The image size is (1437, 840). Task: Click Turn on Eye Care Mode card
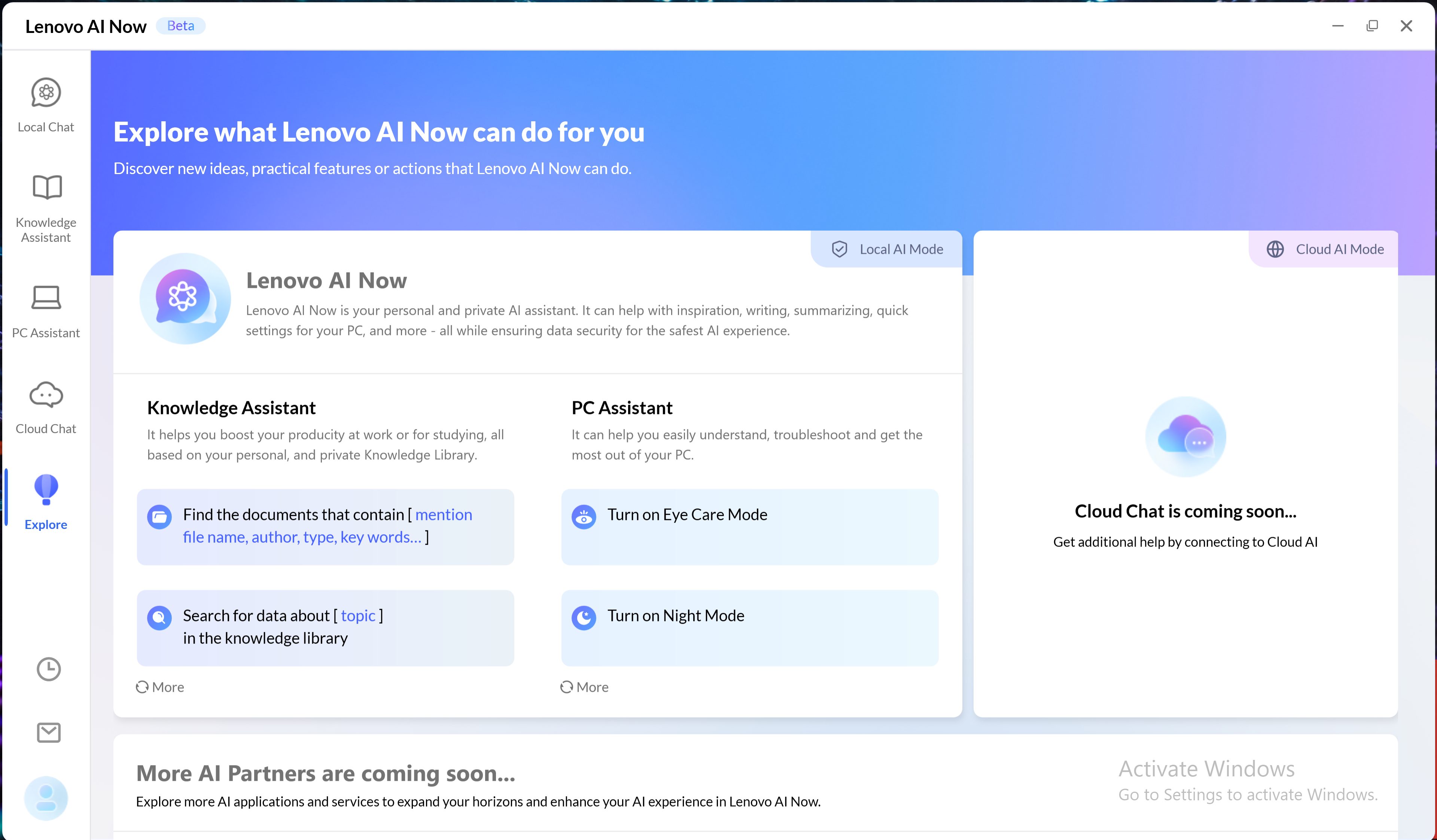point(749,526)
